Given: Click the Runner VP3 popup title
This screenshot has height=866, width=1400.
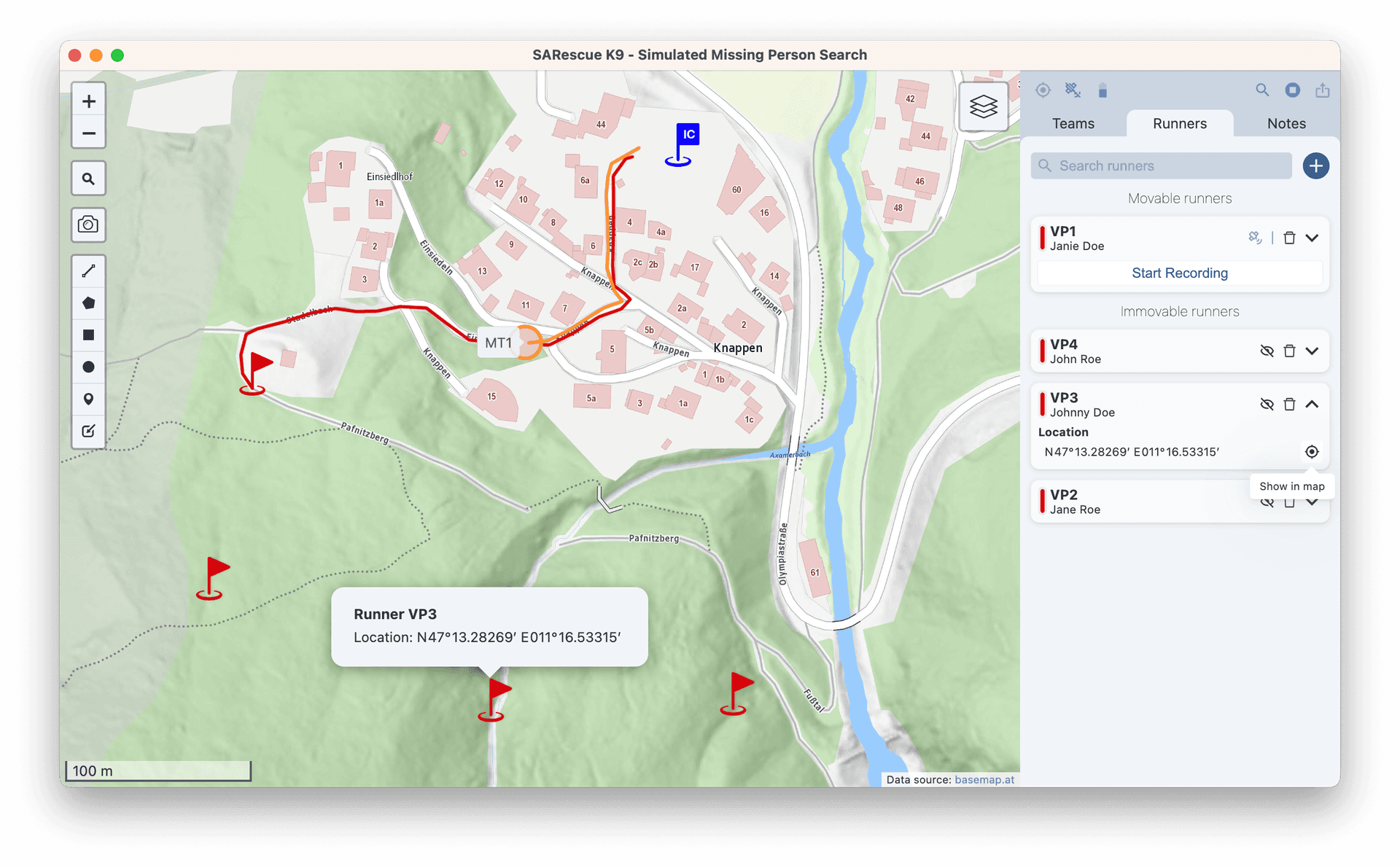Looking at the screenshot, I should 395,615.
